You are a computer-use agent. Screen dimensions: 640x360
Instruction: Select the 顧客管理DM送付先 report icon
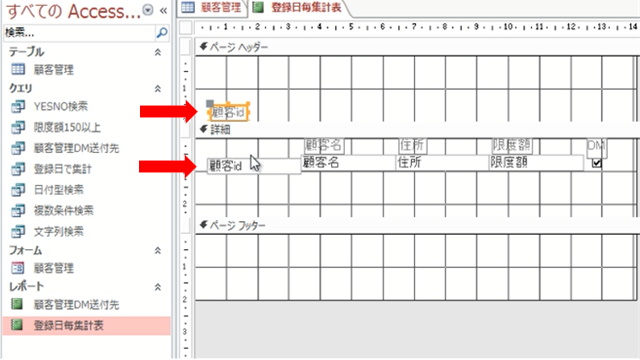(x=17, y=304)
